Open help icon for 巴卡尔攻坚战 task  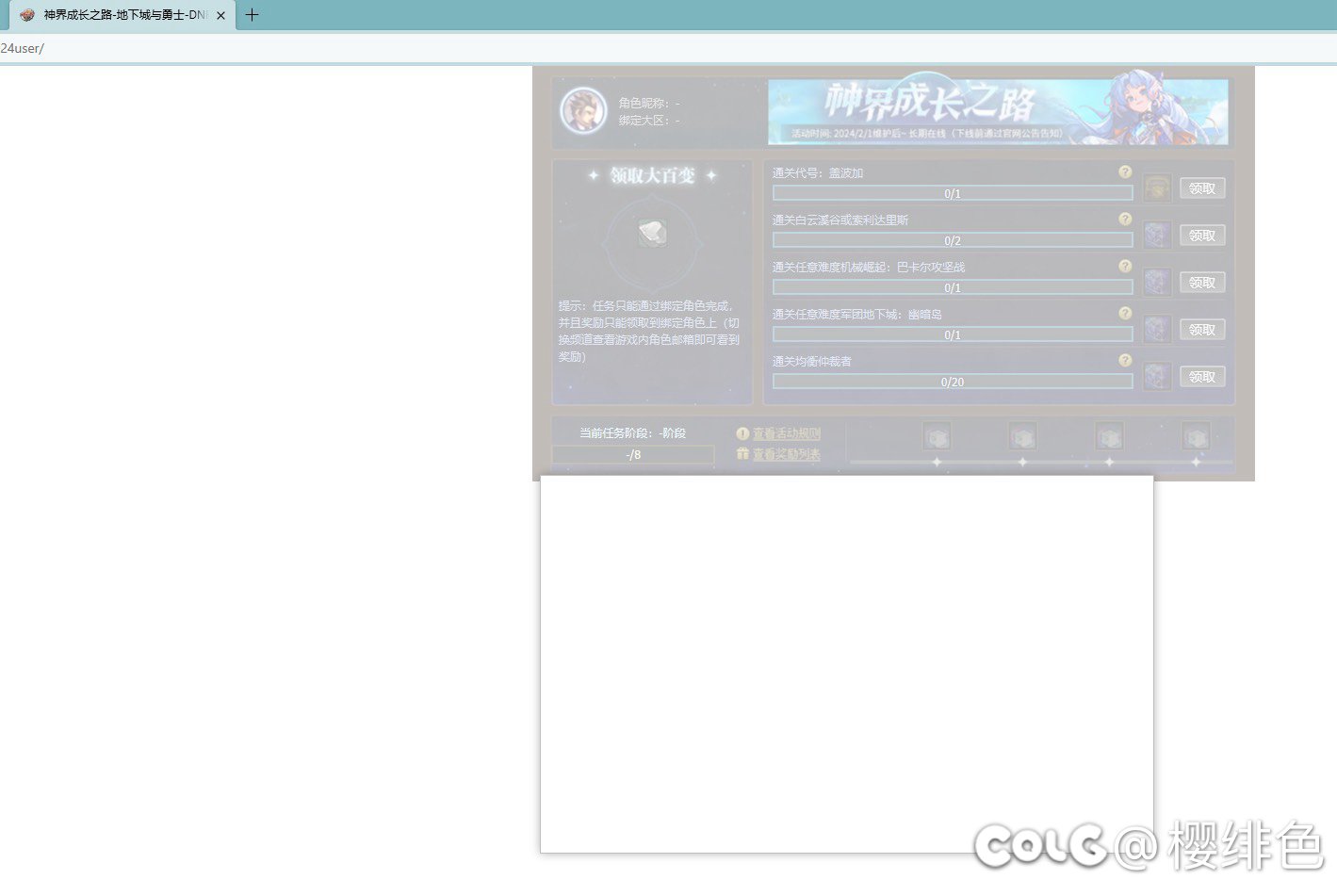tap(1125, 266)
